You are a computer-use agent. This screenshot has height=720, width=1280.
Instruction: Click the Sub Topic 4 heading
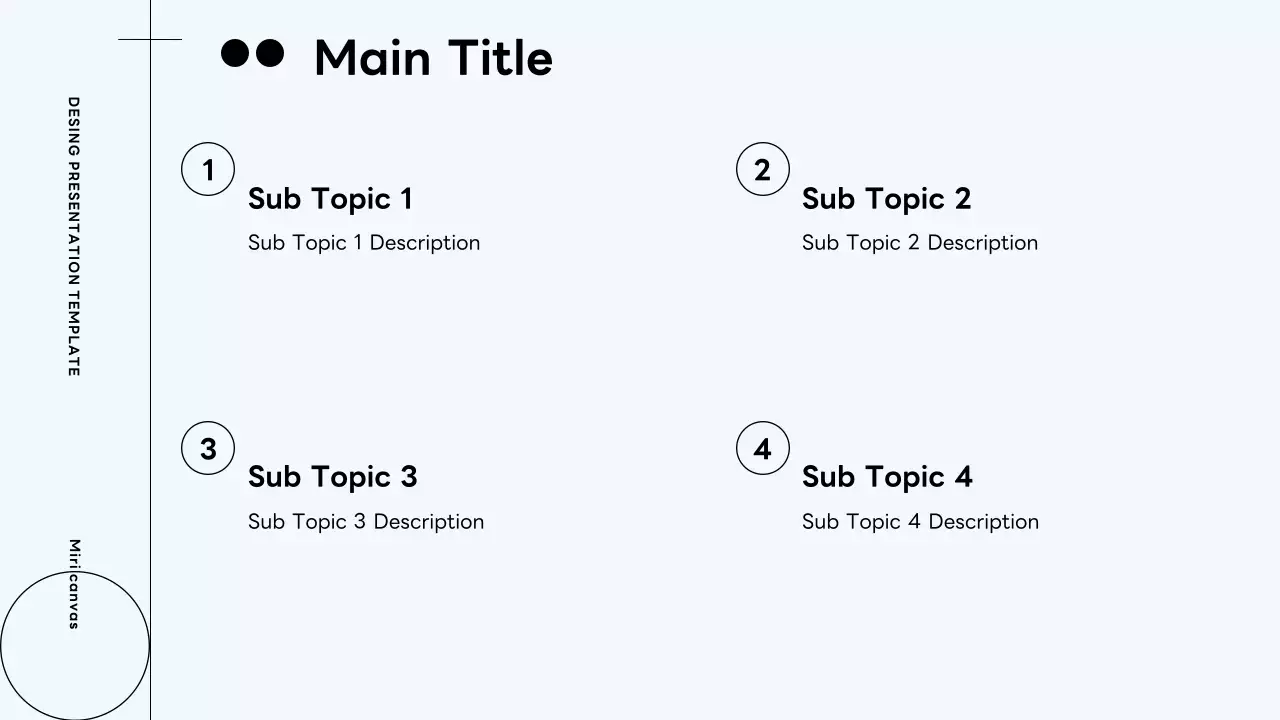(887, 477)
